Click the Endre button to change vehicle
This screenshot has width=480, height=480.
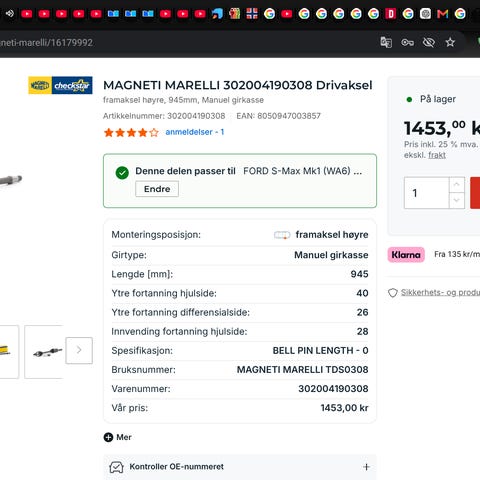click(x=157, y=189)
